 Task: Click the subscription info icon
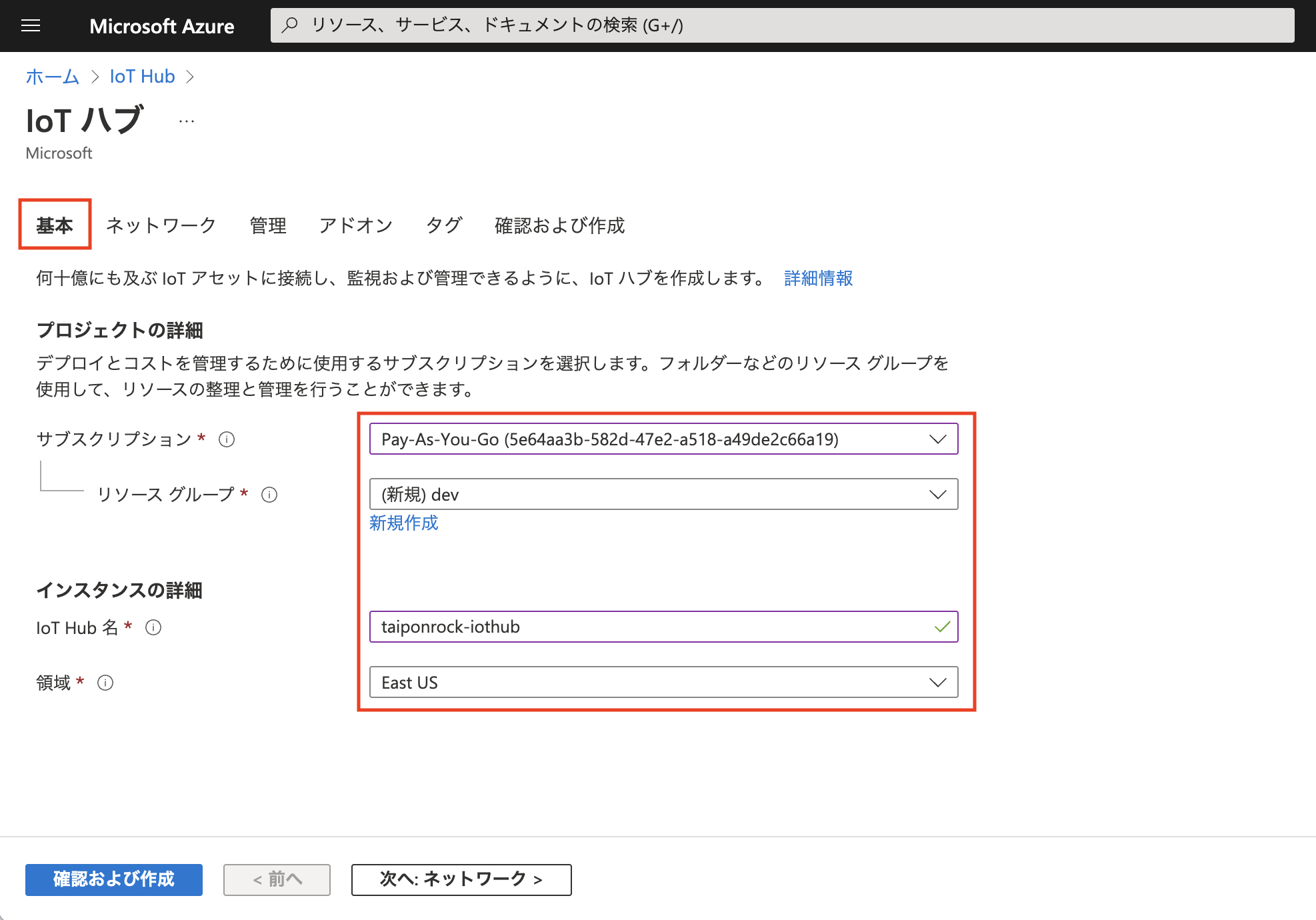227,439
